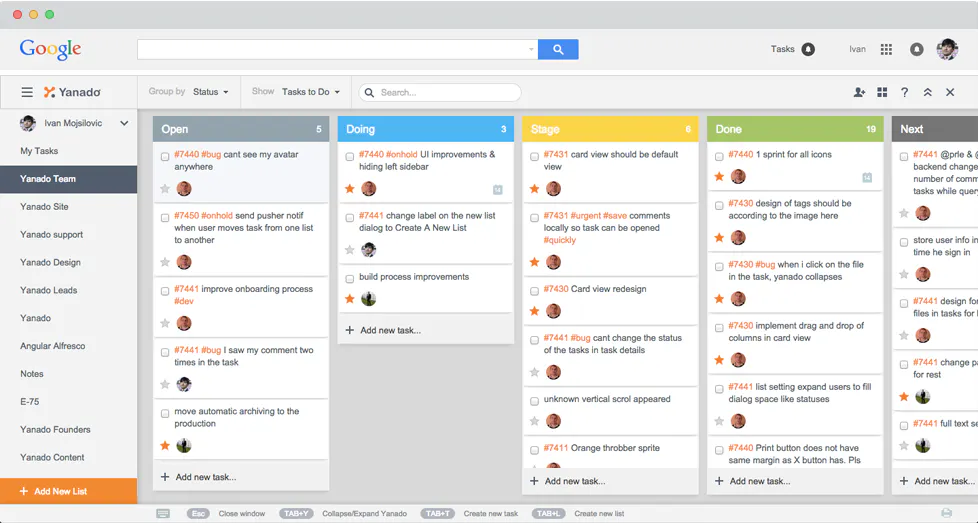Click the Yanado logo
The height and width of the screenshot is (523, 978).
click(72, 92)
